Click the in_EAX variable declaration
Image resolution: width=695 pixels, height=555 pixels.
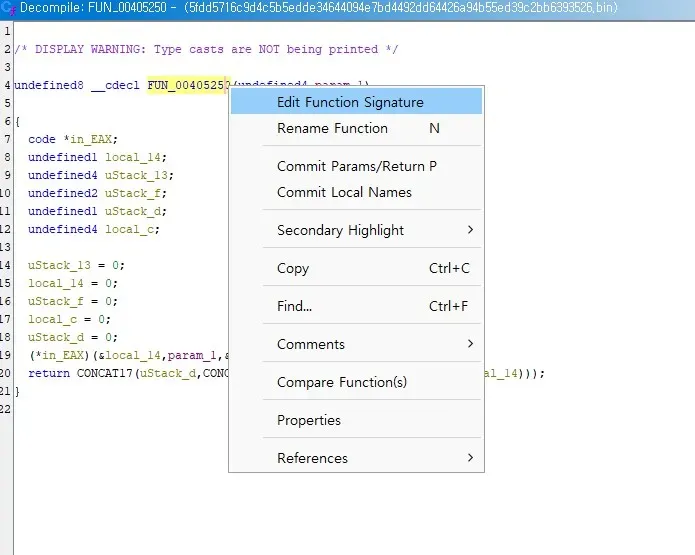(x=88, y=140)
